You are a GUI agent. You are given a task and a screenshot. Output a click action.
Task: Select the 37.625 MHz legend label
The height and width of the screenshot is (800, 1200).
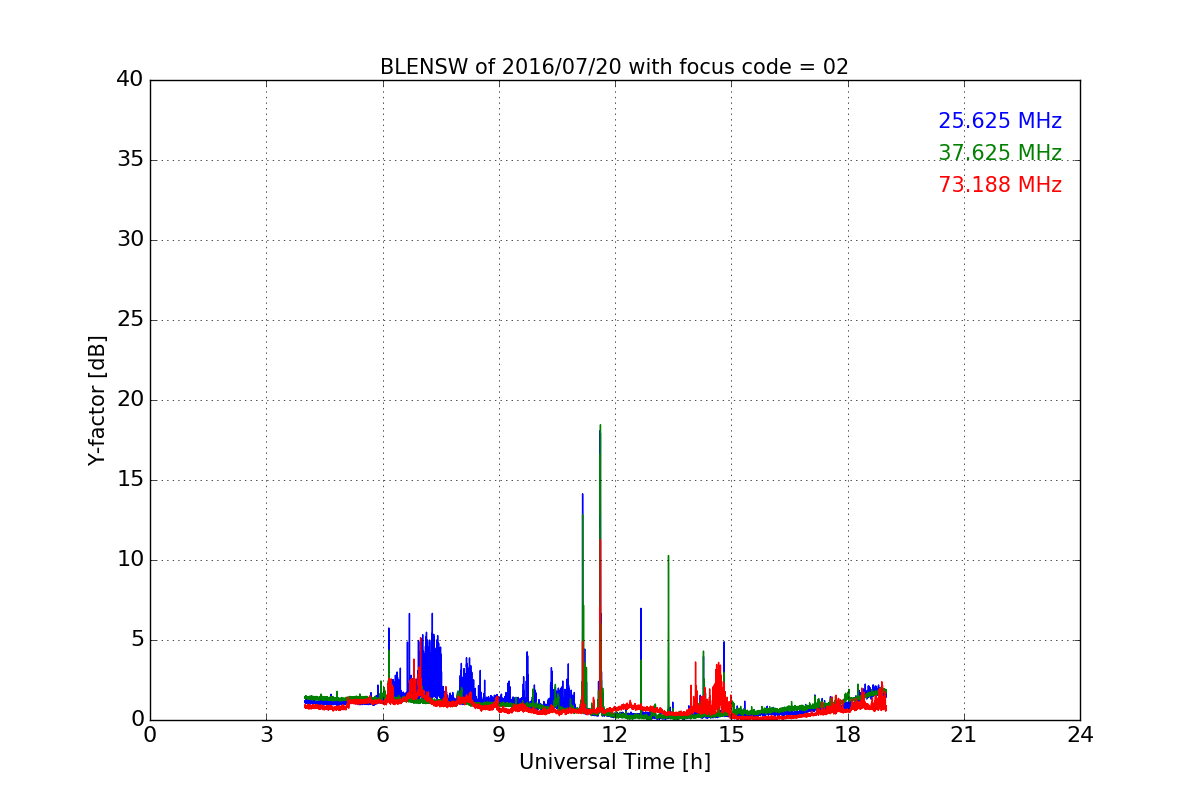(x=1000, y=153)
